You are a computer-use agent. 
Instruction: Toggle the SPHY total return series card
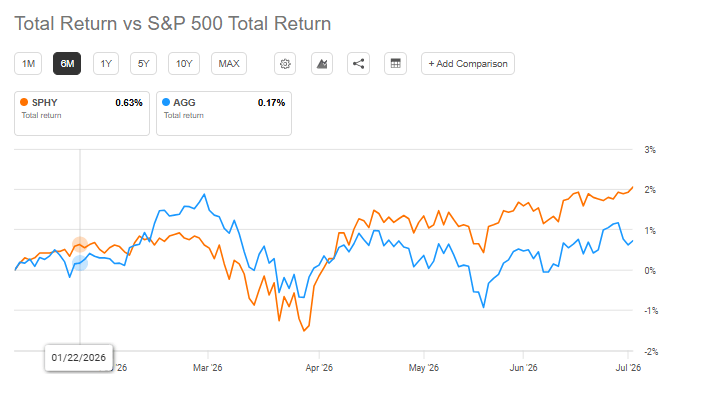click(x=82, y=113)
